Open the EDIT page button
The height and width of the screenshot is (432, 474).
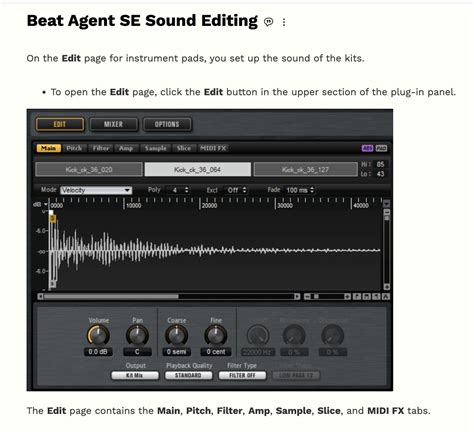point(60,124)
